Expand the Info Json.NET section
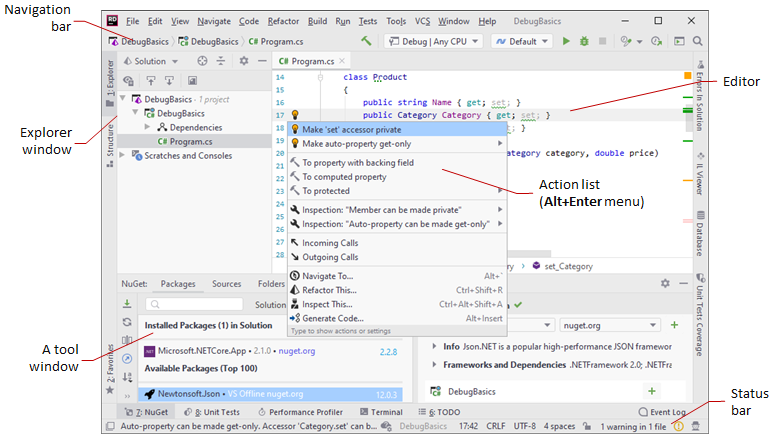Viewport: 775px width, 437px height. (434, 347)
